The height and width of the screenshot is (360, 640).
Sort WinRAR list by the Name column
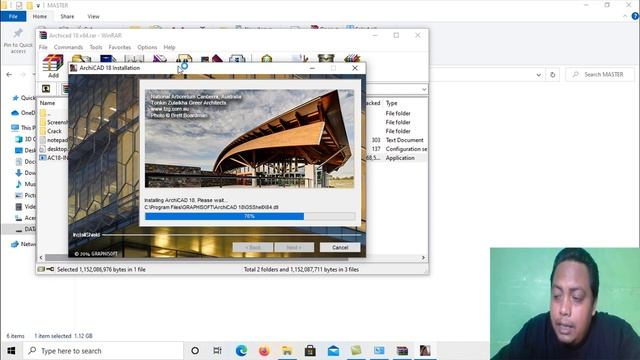pos(47,103)
